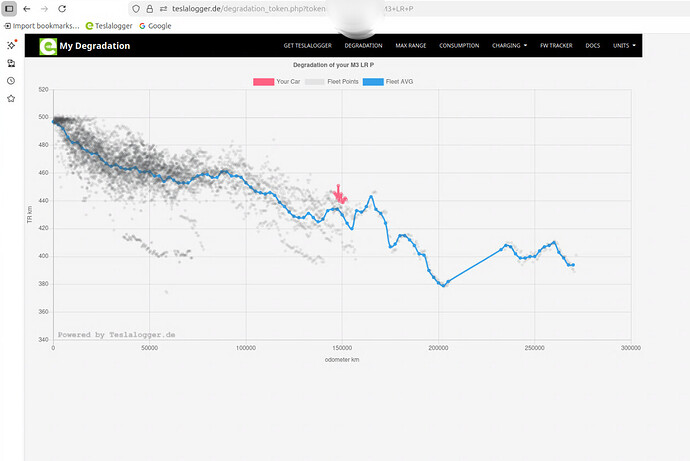Open the Units dropdown menu
690x461 pixels.
pos(623,46)
